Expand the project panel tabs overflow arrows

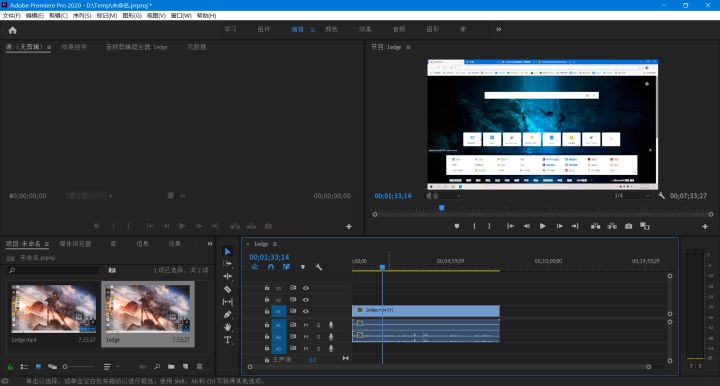pos(210,244)
